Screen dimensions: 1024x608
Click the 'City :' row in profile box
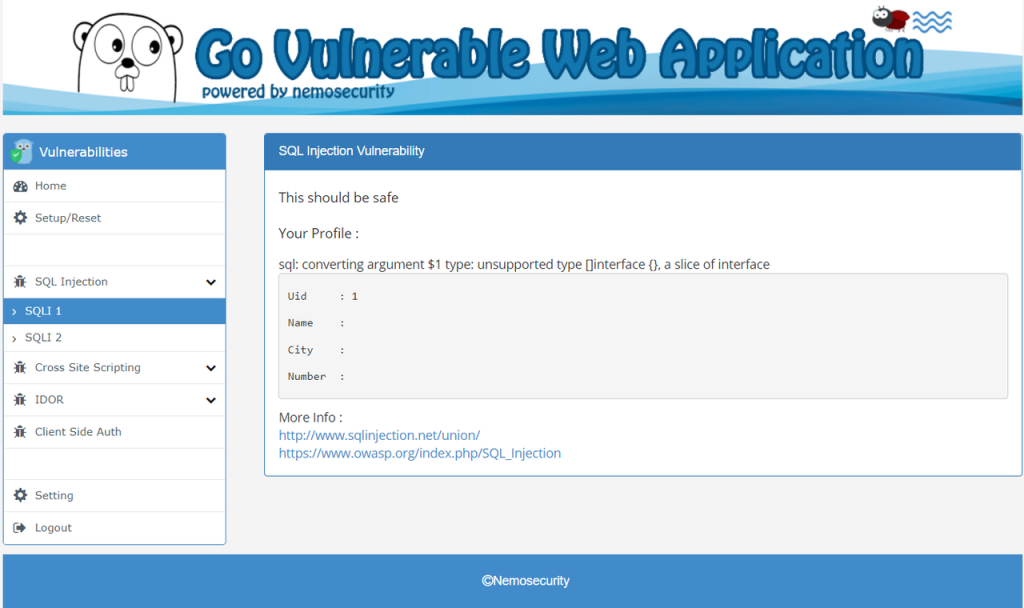tap(316, 350)
